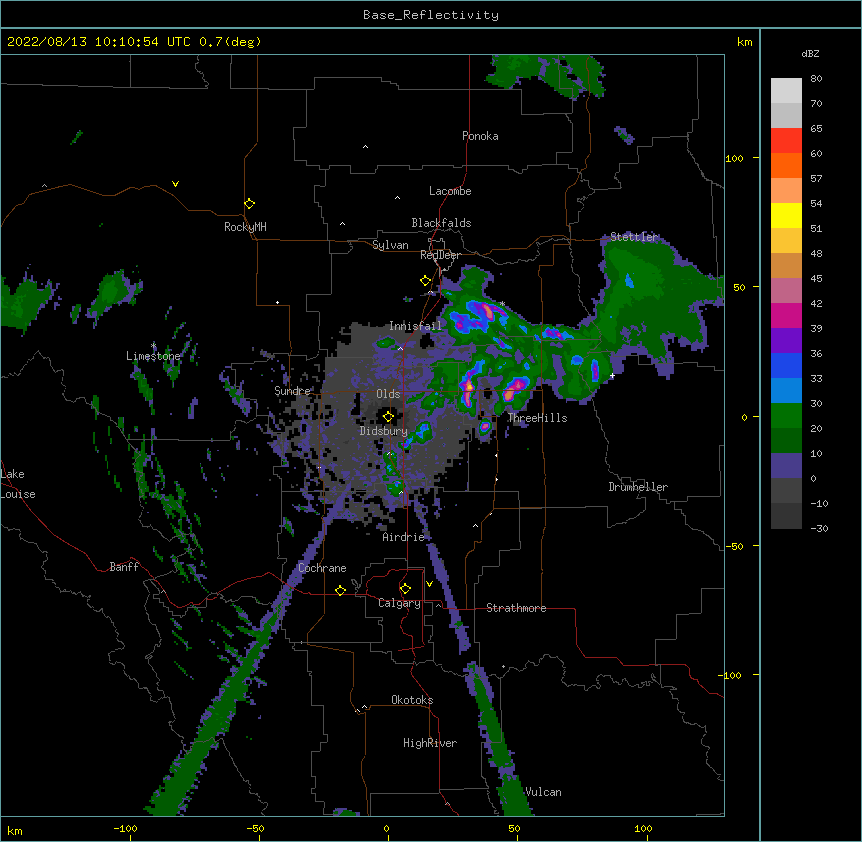Click the yellow diamond marker above RockyMH label

pos(249,204)
